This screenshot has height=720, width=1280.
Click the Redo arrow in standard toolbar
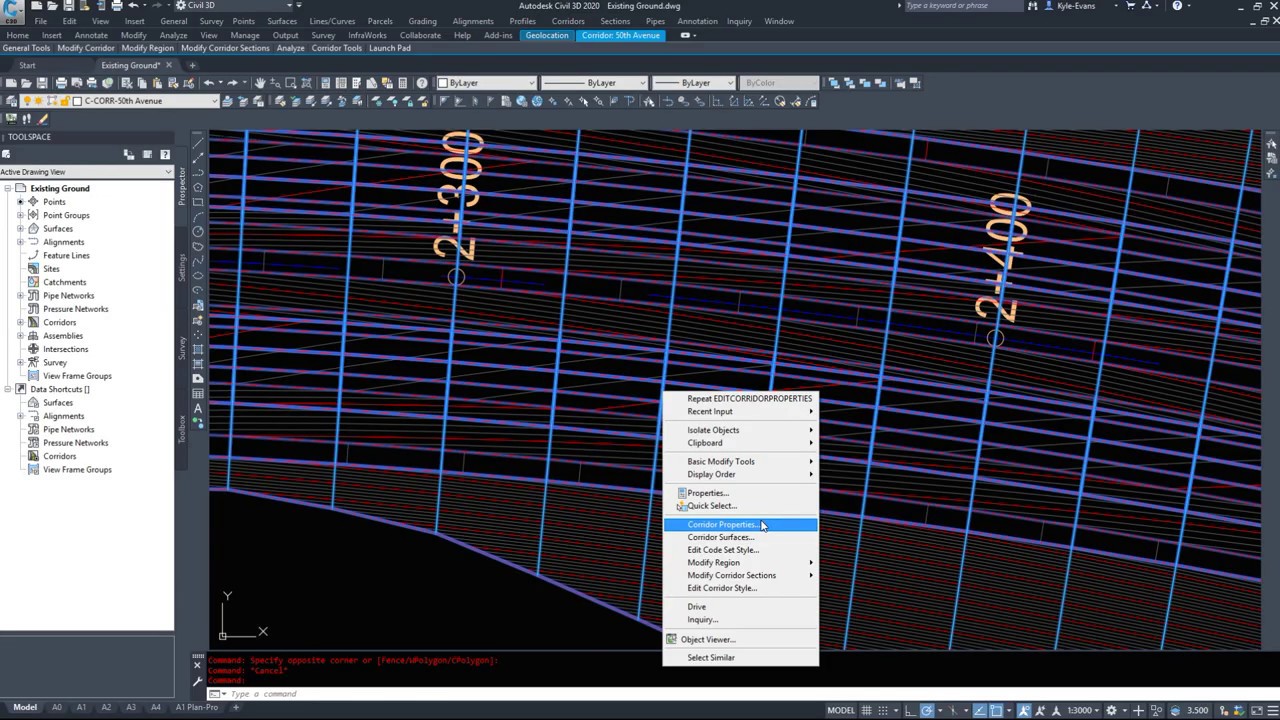233,83
